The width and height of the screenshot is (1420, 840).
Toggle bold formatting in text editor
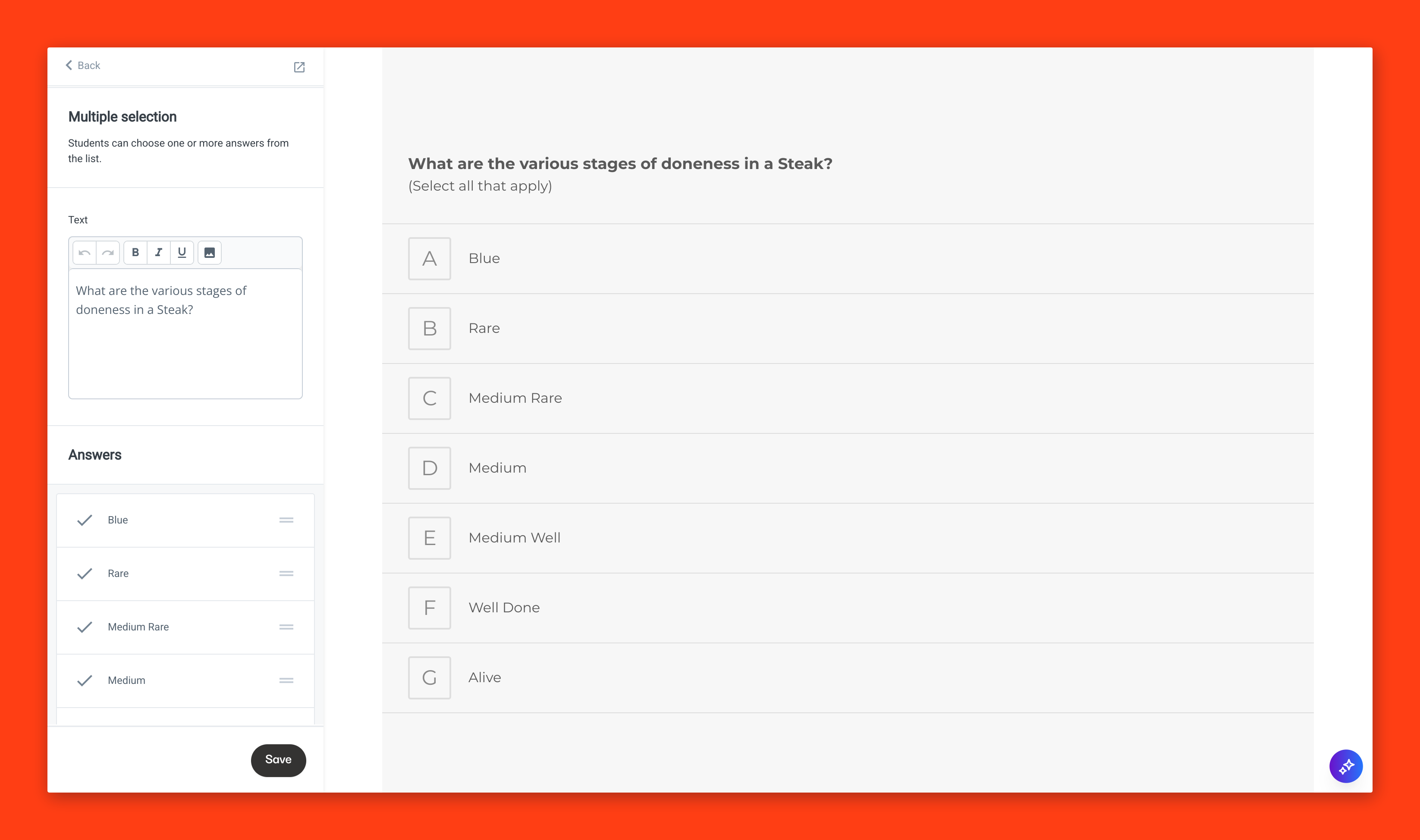click(x=135, y=252)
